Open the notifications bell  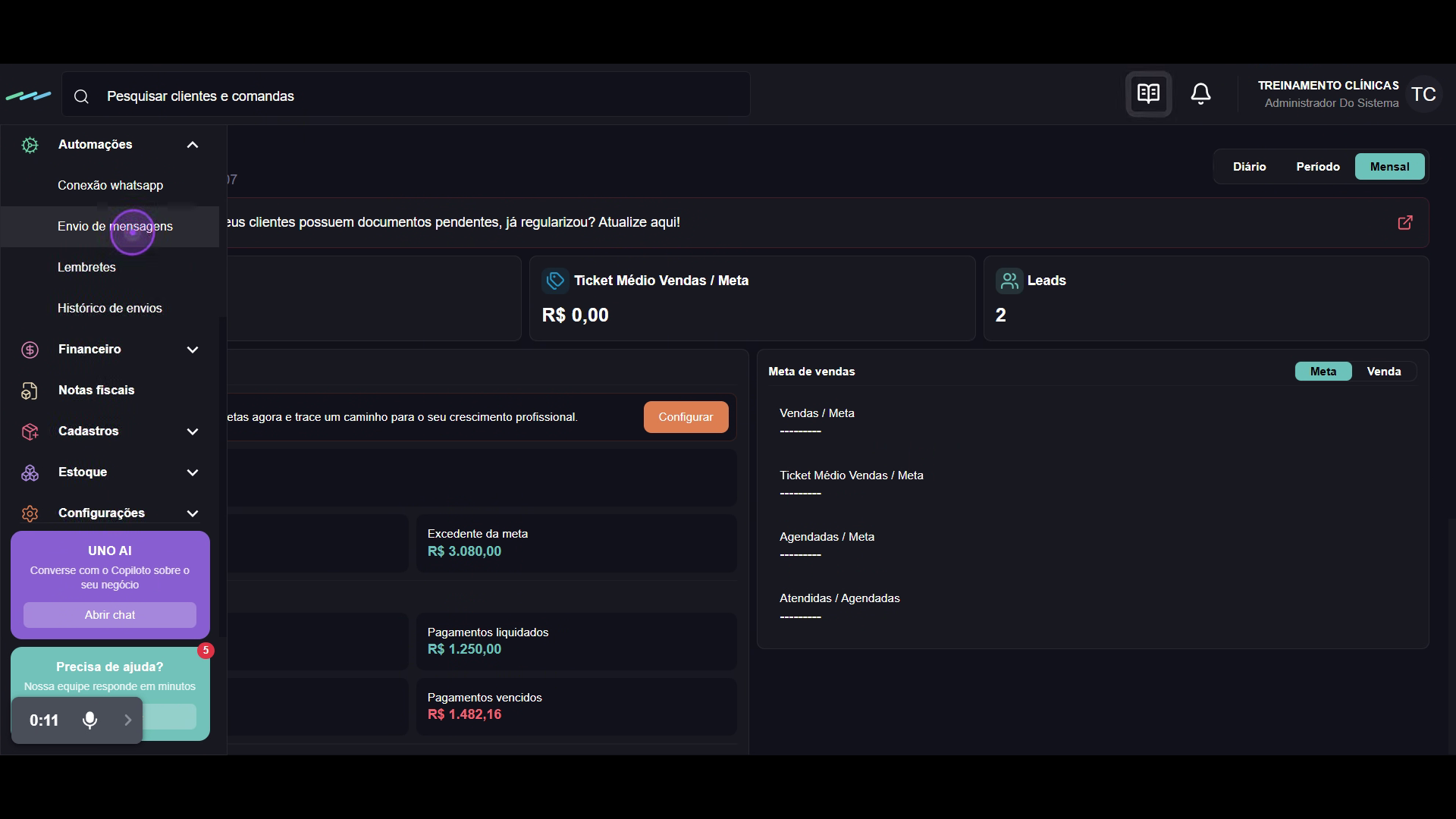[1200, 94]
